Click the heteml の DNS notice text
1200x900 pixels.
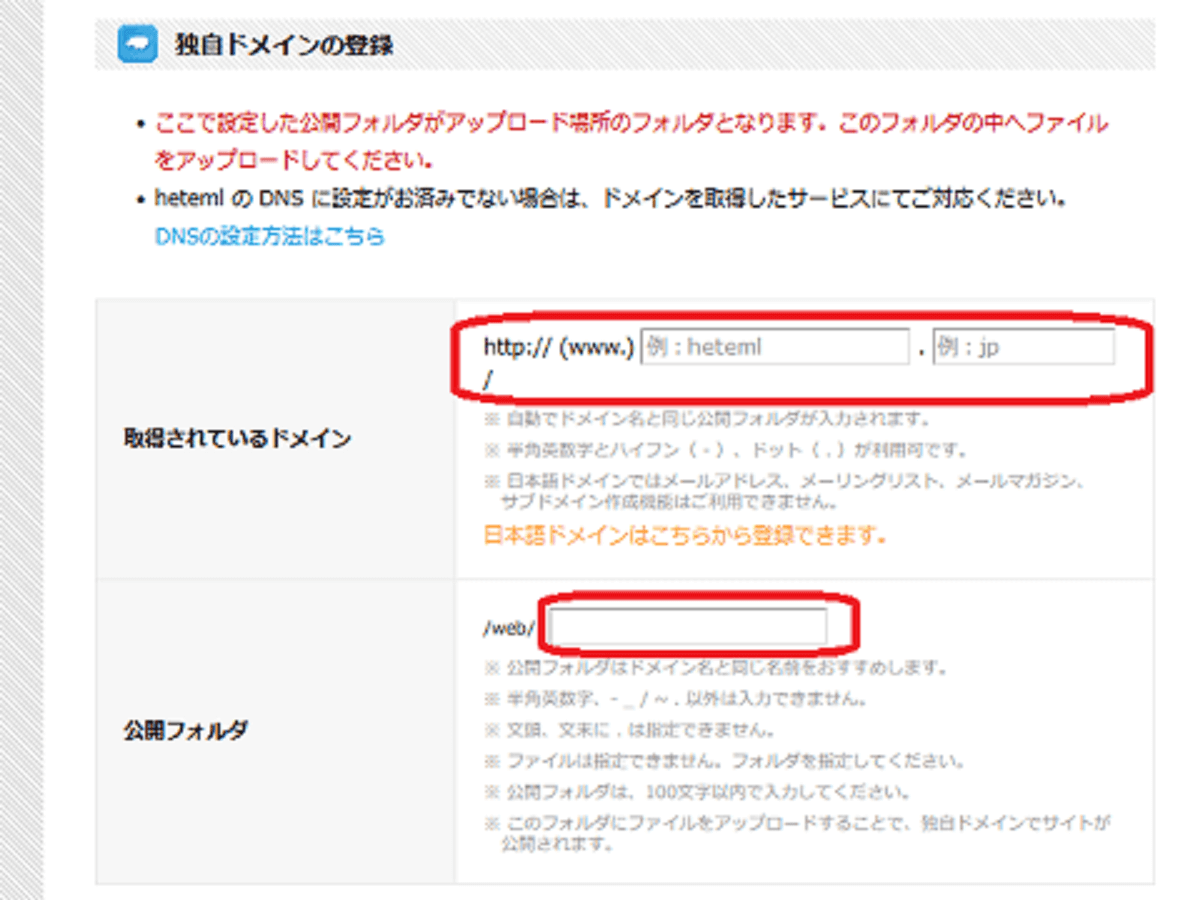coord(610,199)
